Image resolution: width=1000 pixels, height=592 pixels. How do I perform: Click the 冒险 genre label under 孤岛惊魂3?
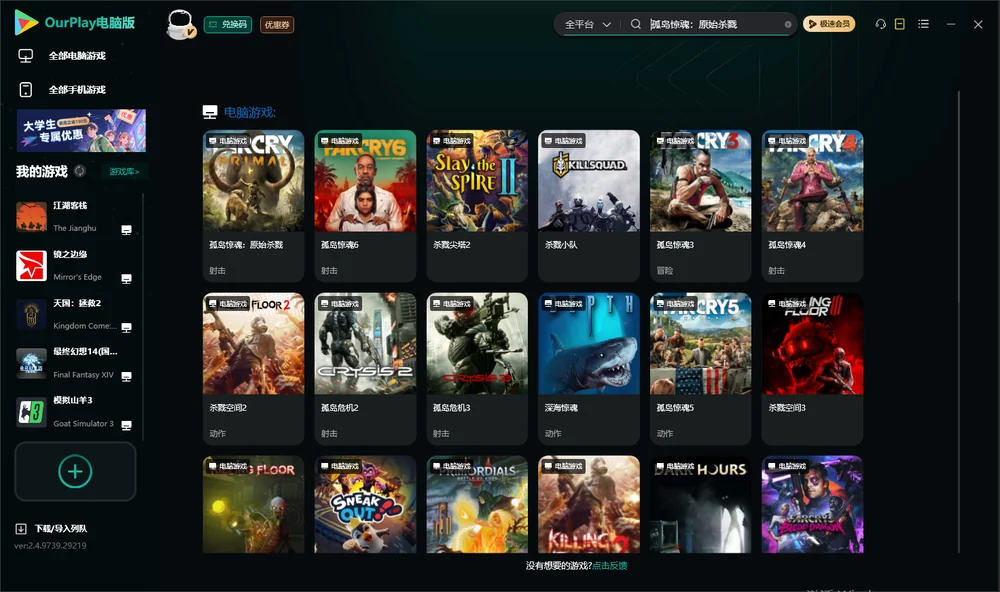665,270
